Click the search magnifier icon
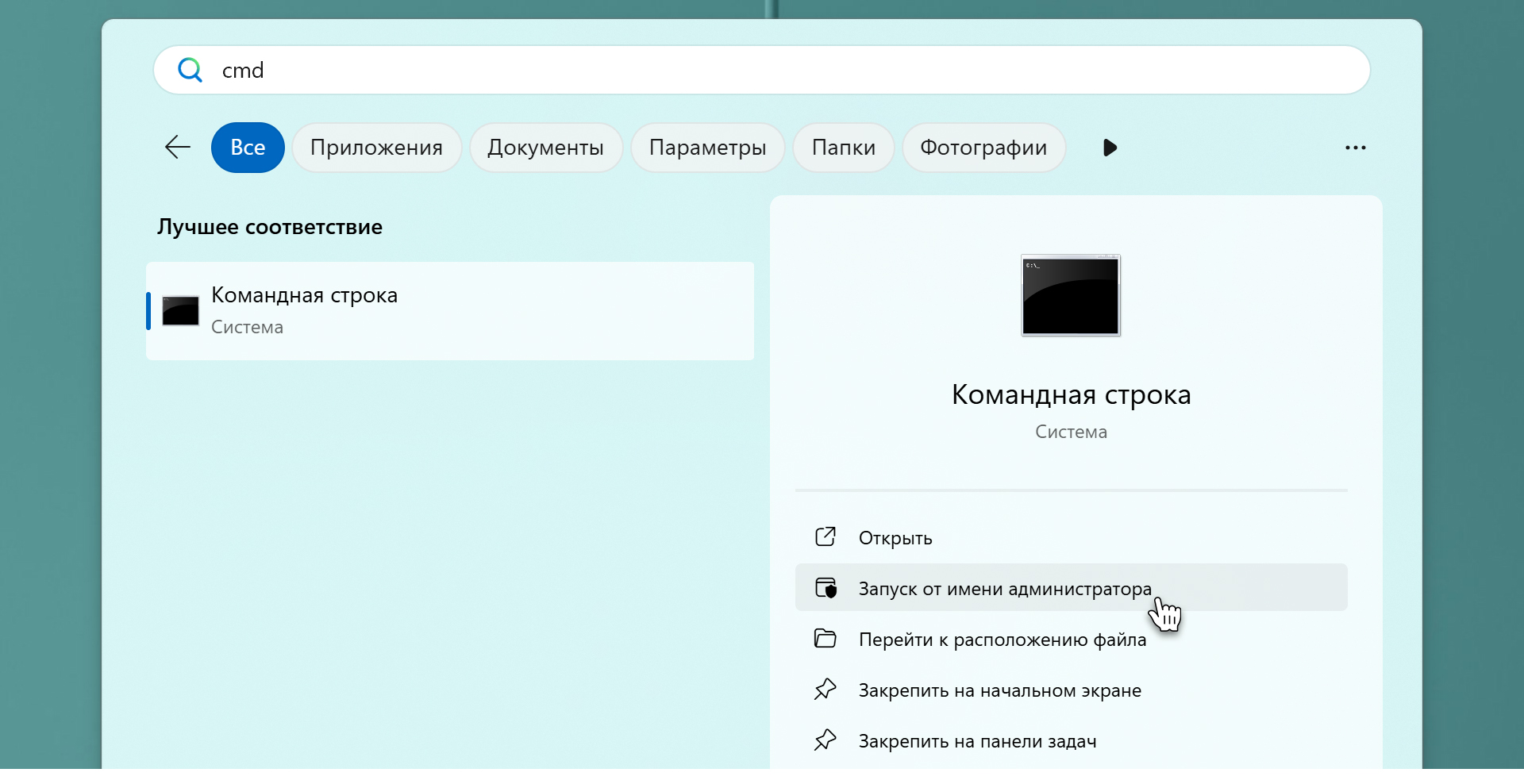1524x784 pixels. pyautogui.click(x=190, y=71)
